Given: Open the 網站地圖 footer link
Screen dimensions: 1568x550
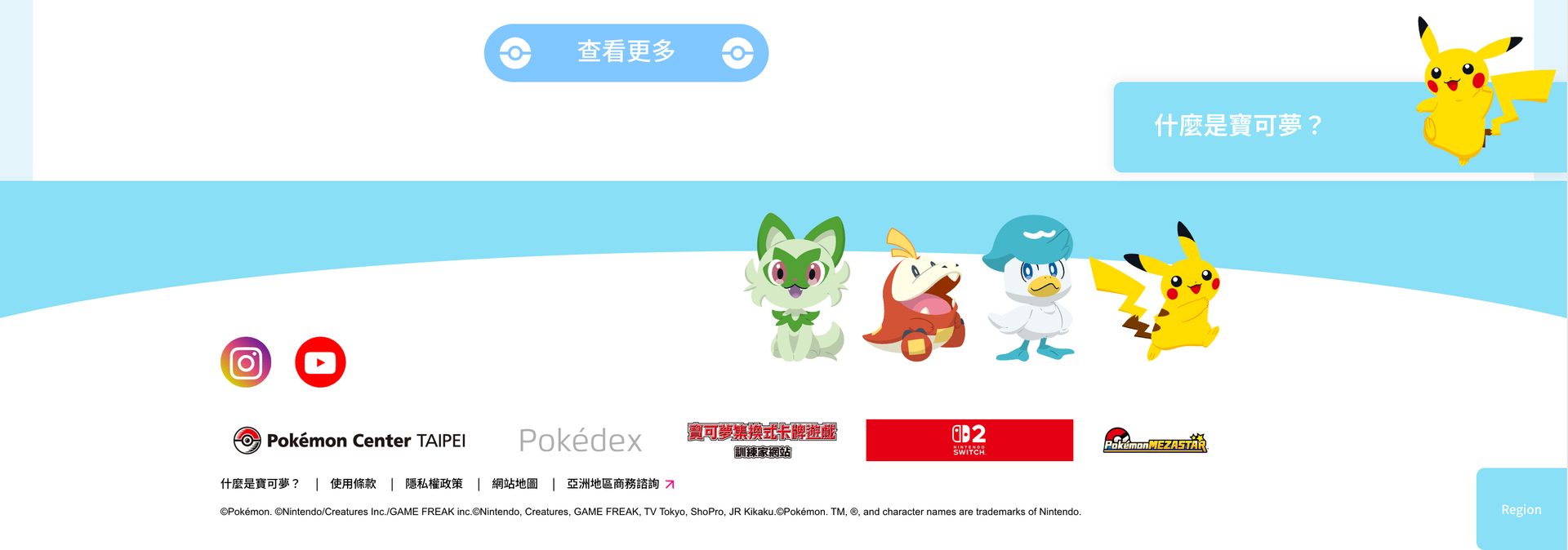Looking at the screenshot, I should [515, 484].
